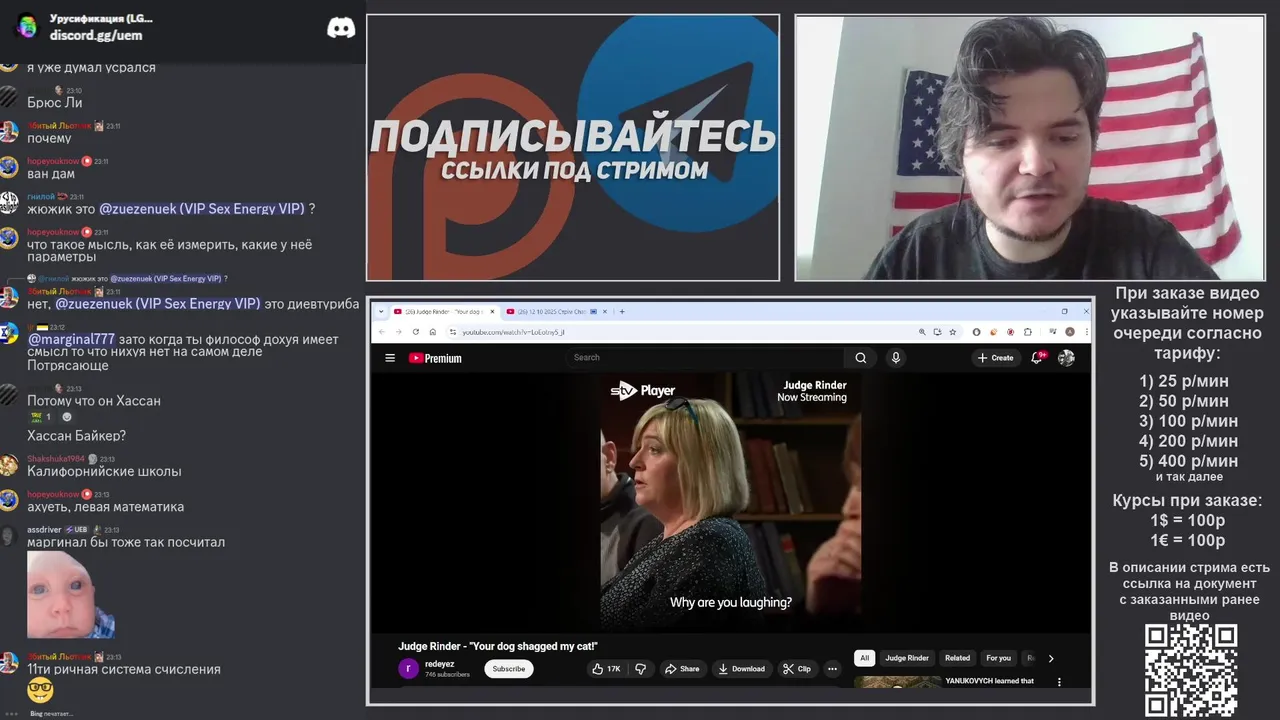Open the YouTube account avatar menu
This screenshot has height=720, width=1280.
tap(1066, 358)
